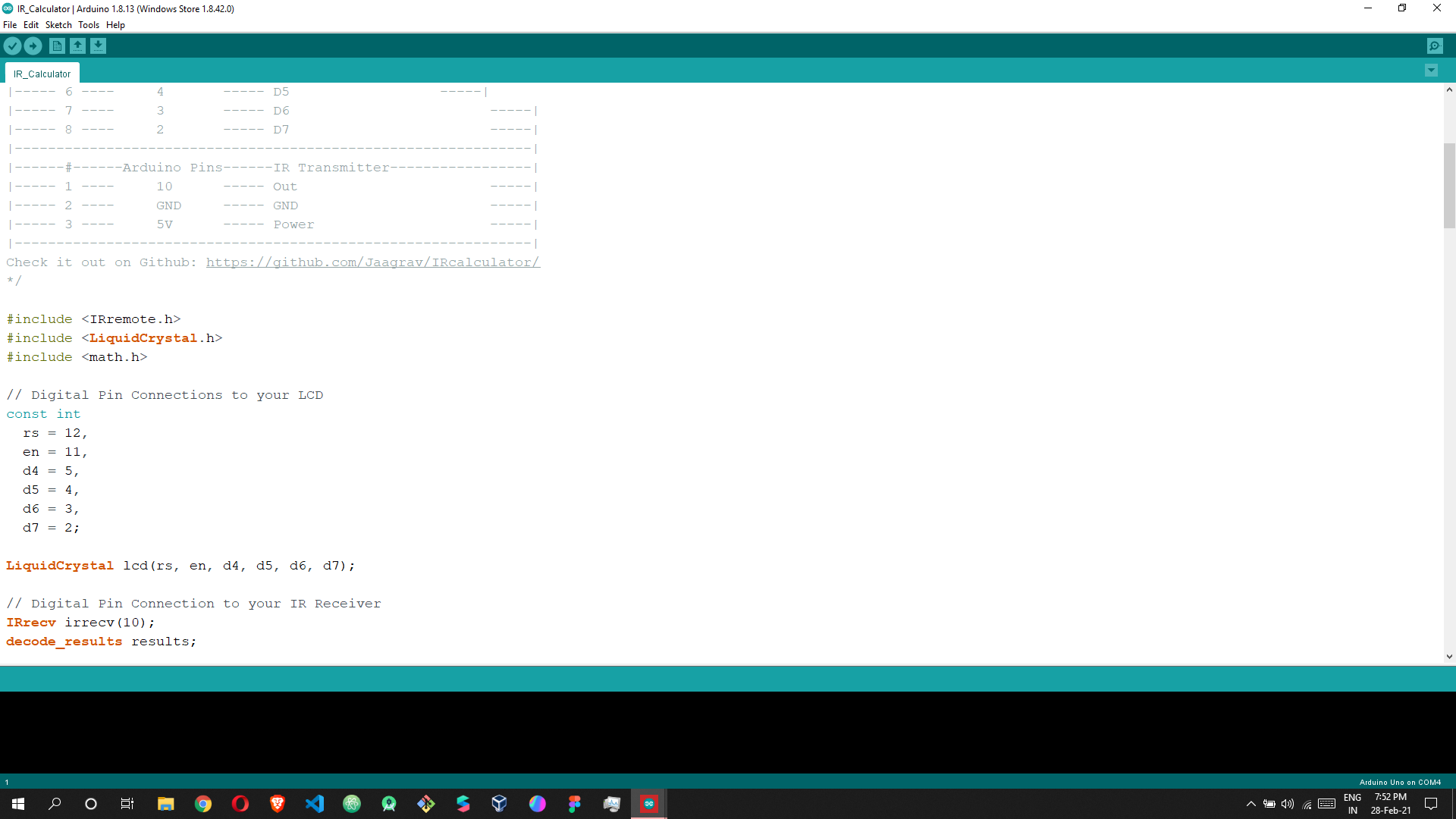The height and width of the screenshot is (819, 1456).
Task: Open the volume control in the system tray
Action: click(1288, 805)
